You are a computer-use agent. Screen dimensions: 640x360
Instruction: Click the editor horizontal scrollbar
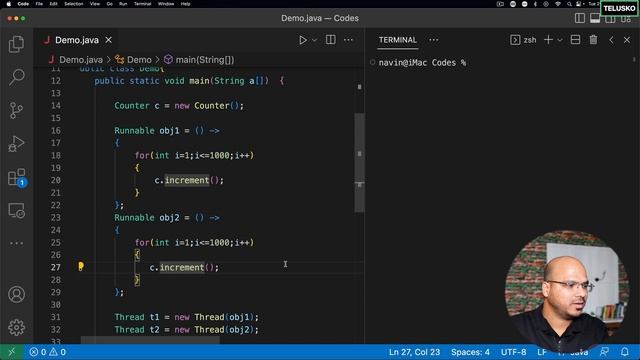[150, 340]
